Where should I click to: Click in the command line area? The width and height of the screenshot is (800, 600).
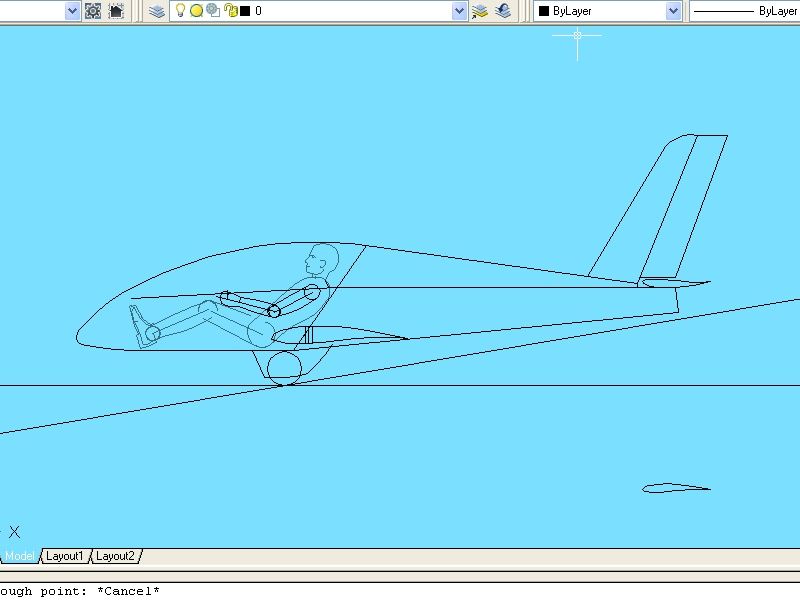tap(400, 591)
